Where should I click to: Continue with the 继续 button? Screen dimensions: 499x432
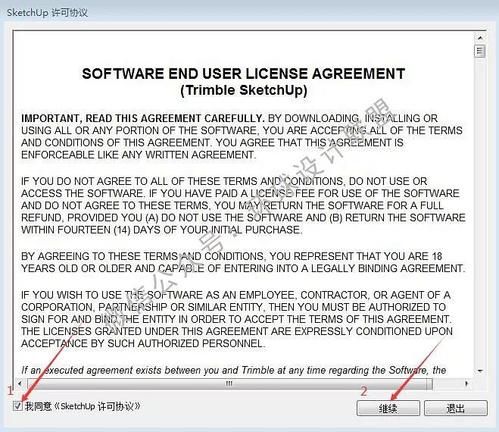tap(388, 408)
